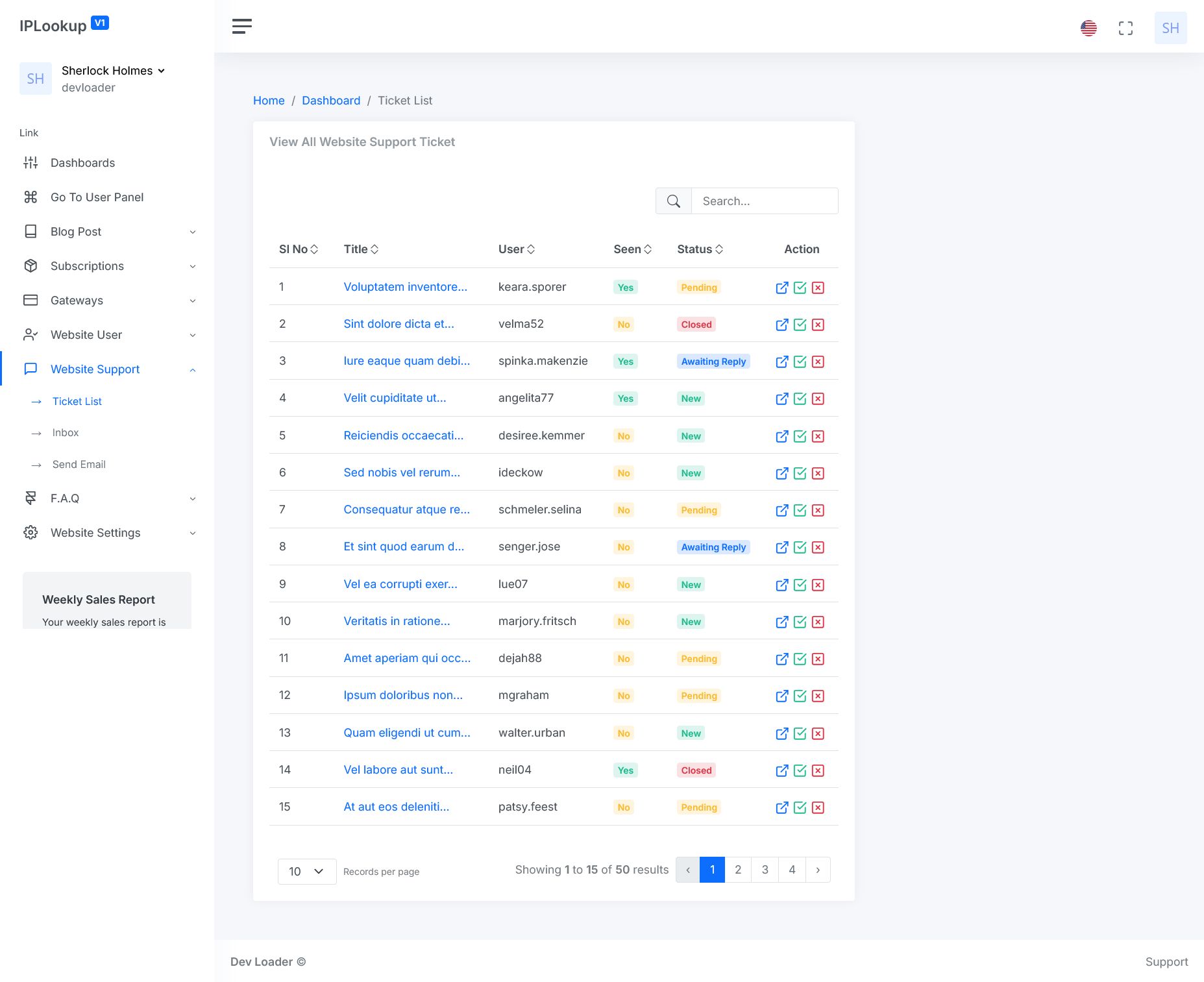Click the hamburger menu icon in header
1204x982 pixels.
click(x=241, y=26)
